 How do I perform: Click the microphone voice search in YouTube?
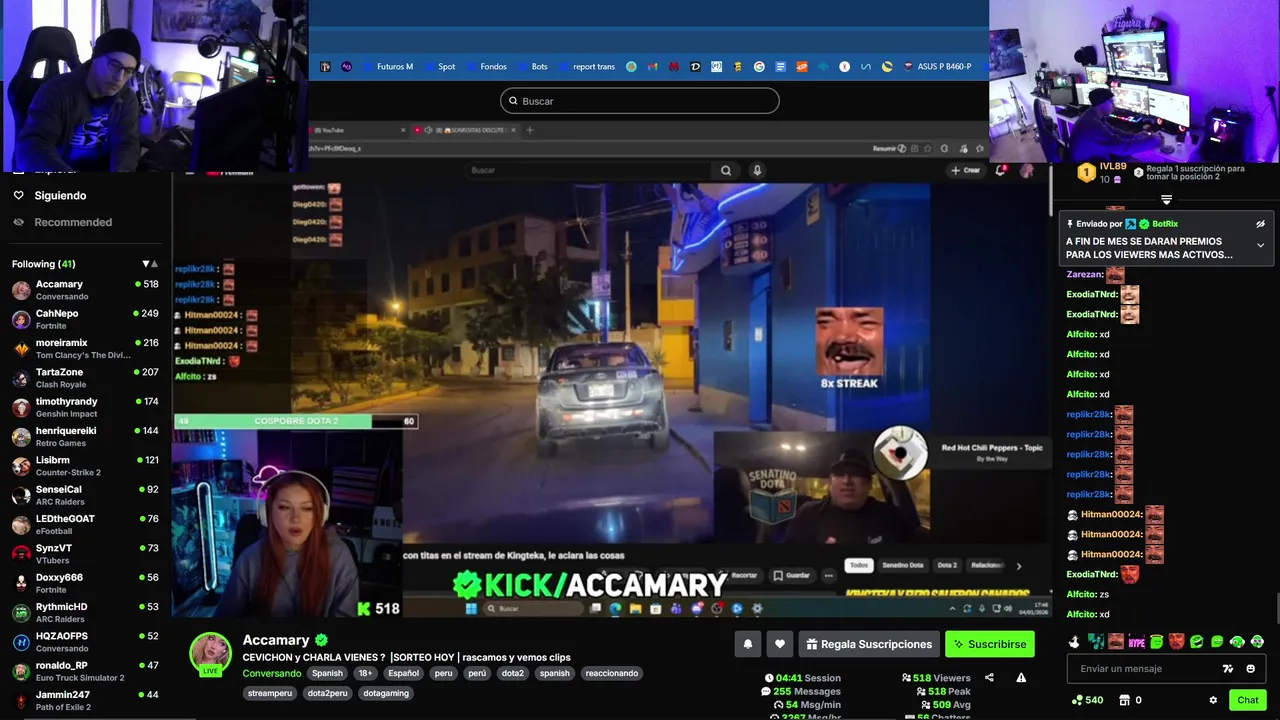(x=757, y=170)
